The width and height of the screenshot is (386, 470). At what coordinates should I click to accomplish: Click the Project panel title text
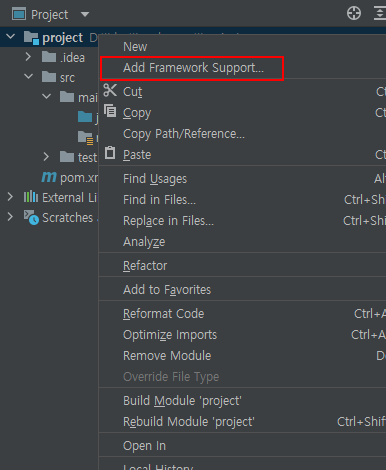[50, 15]
